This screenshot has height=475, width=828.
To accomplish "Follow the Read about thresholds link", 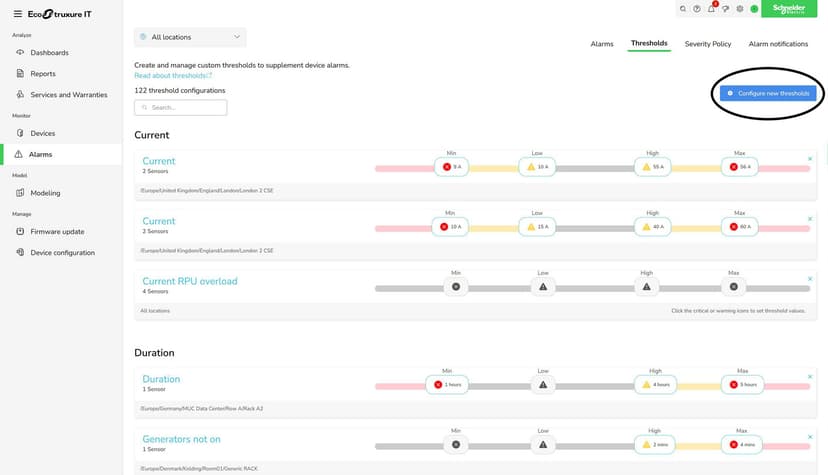I will click(x=173, y=75).
